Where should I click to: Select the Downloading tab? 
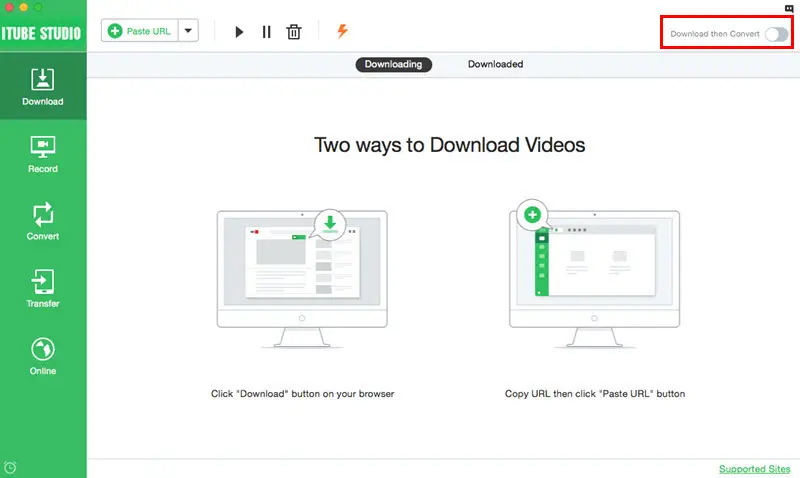393,64
